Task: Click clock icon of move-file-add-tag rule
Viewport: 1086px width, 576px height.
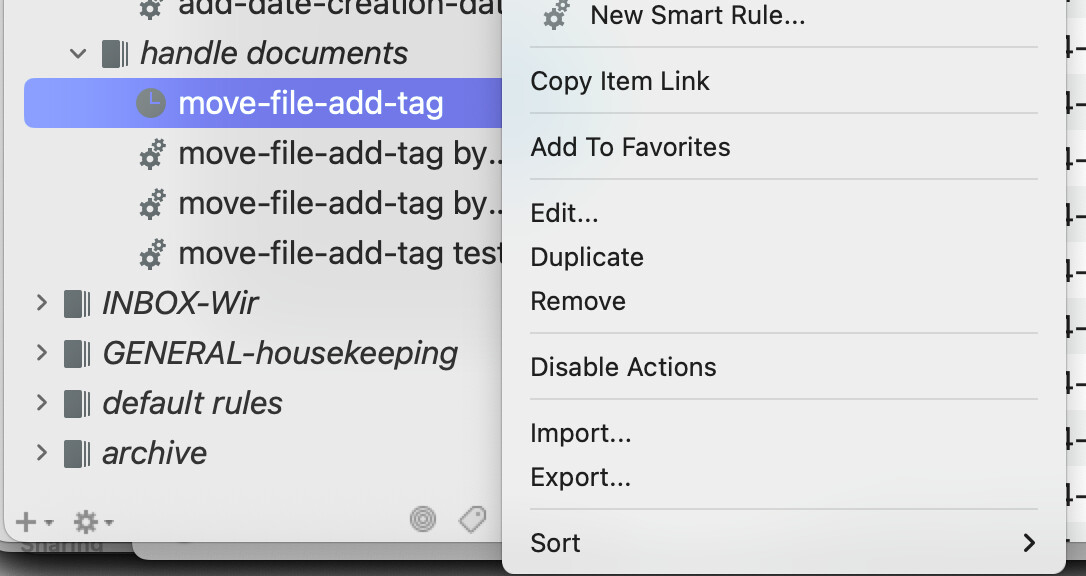Action: click(151, 103)
